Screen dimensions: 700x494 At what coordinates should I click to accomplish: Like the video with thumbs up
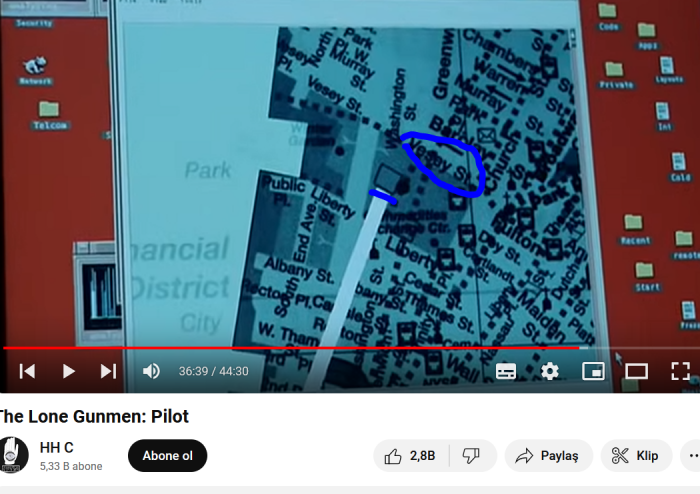(x=410, y=456)
